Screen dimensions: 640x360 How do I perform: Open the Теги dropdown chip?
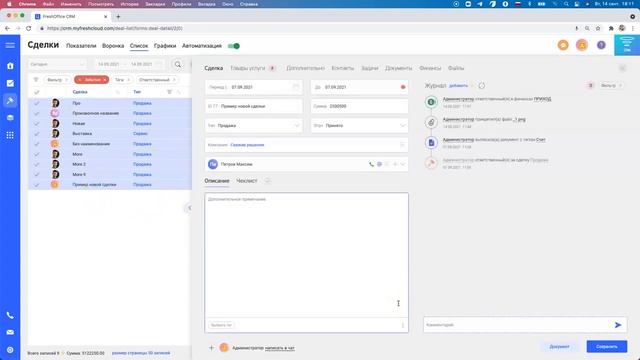[x=122, y=80]
